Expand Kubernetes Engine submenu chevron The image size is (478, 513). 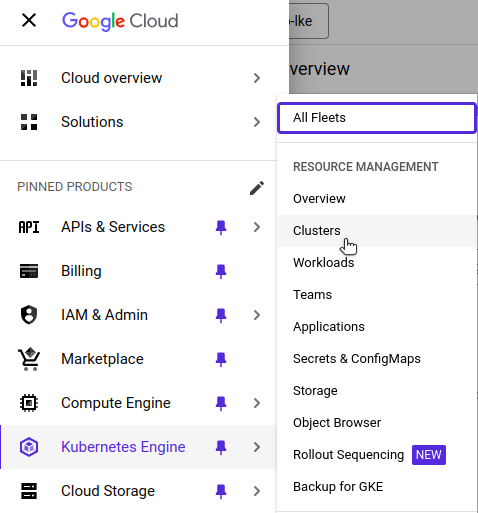pos(257,447)
